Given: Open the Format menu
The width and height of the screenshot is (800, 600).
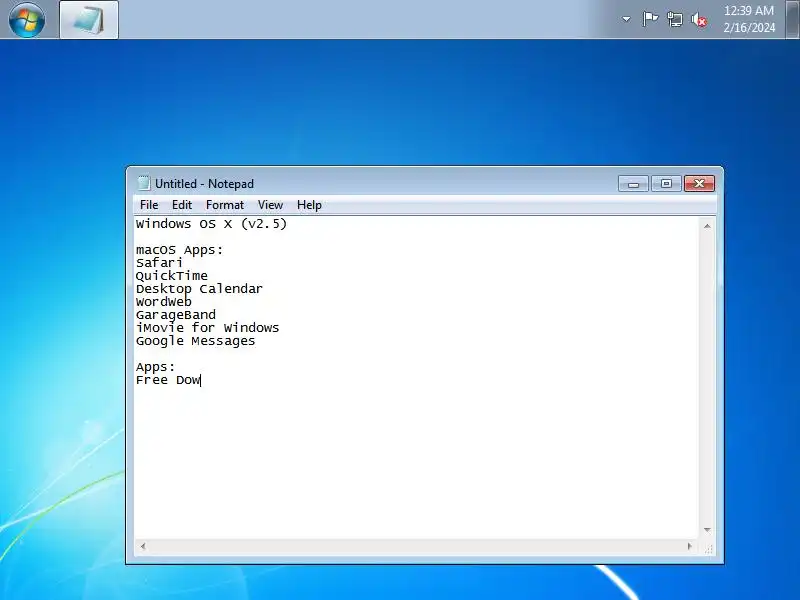Looking at the screenshot, I should pos(224,205).
